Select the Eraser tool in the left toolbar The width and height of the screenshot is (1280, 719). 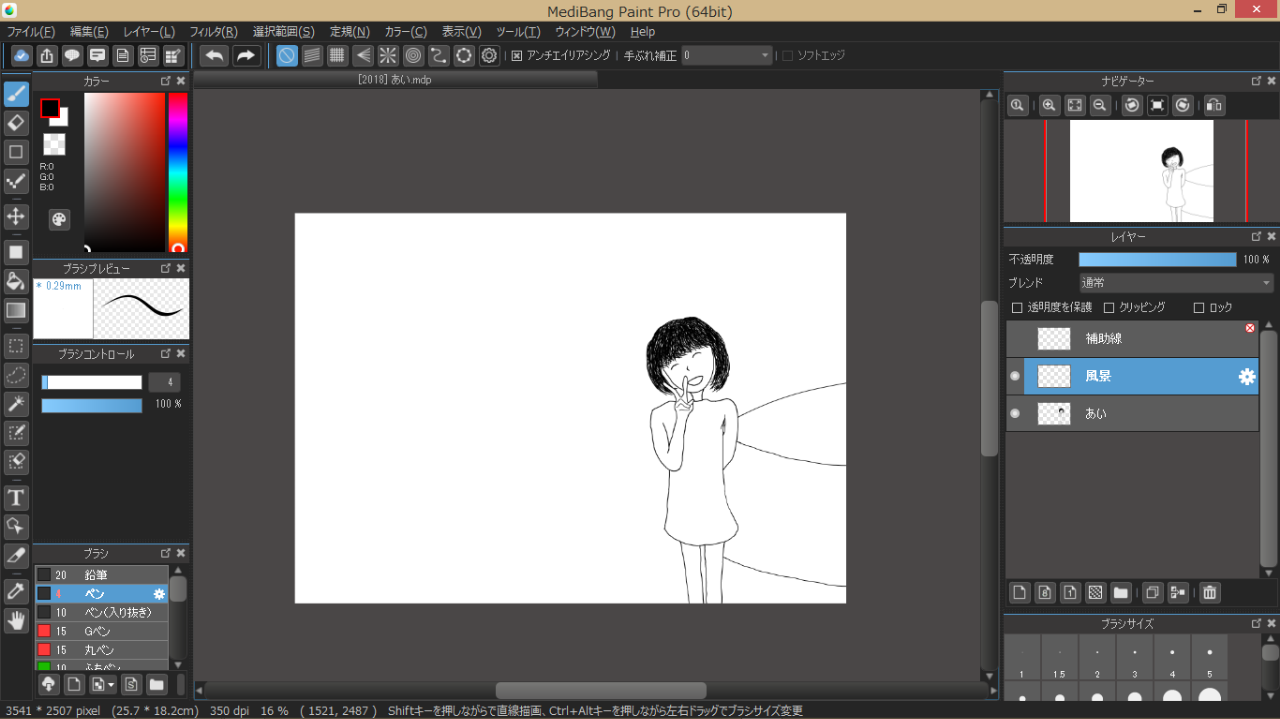16,123
